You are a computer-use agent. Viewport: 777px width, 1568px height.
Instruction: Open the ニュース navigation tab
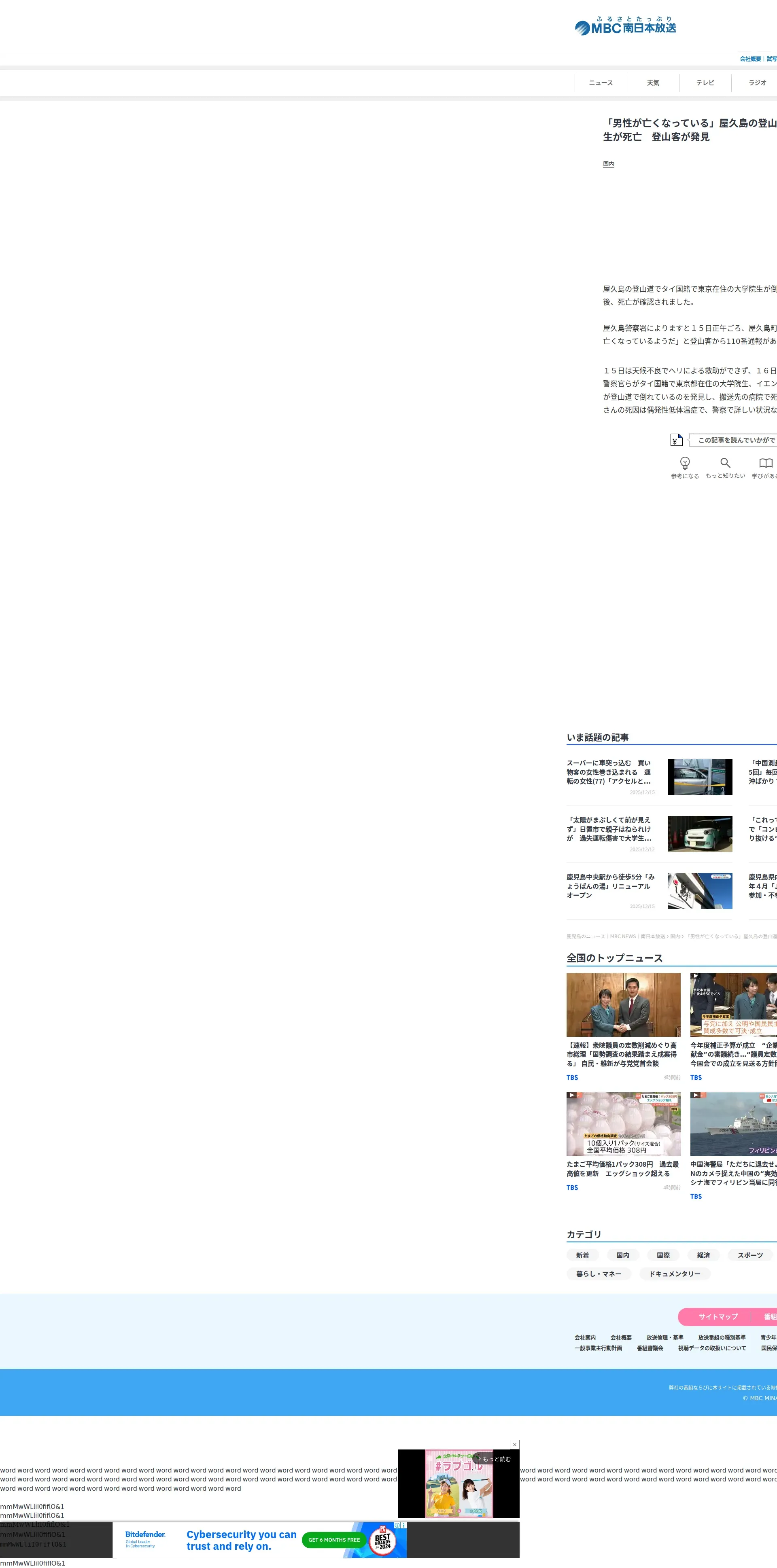click(x=601, y=83)
